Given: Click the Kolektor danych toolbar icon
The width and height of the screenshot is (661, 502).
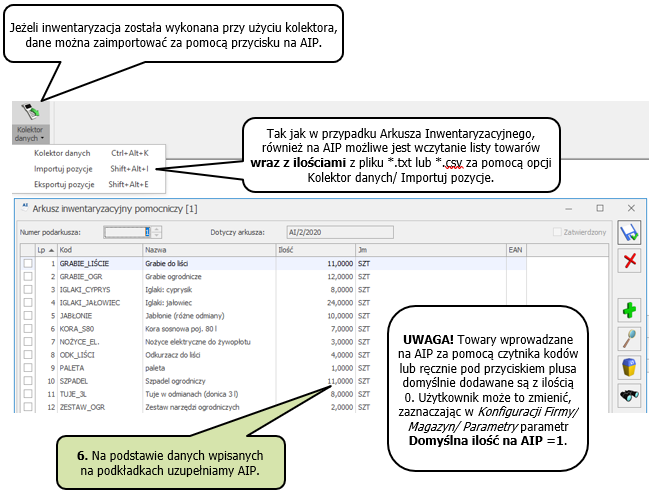Looking at the screenshot, I should tap(30, 113).
